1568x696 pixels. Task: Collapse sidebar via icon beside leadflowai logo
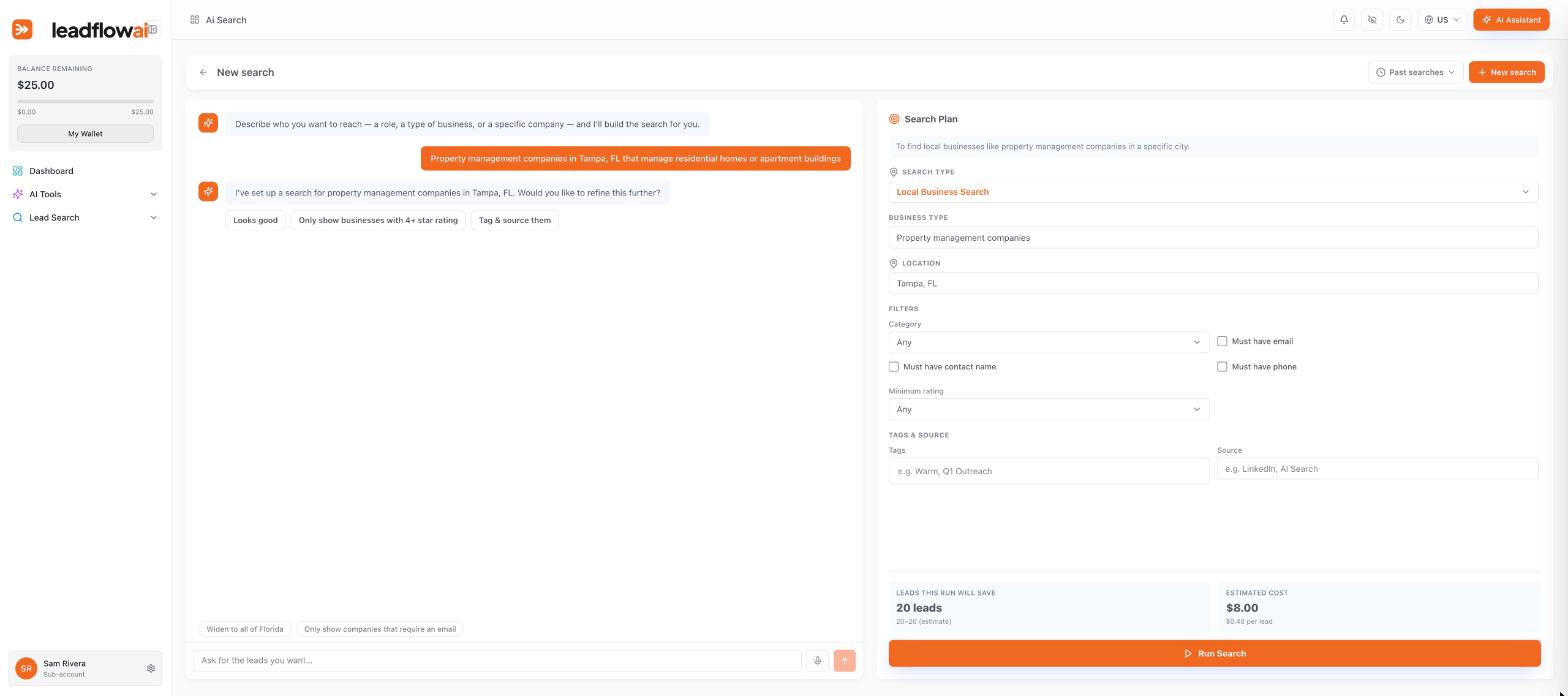[x=153, y=30]
